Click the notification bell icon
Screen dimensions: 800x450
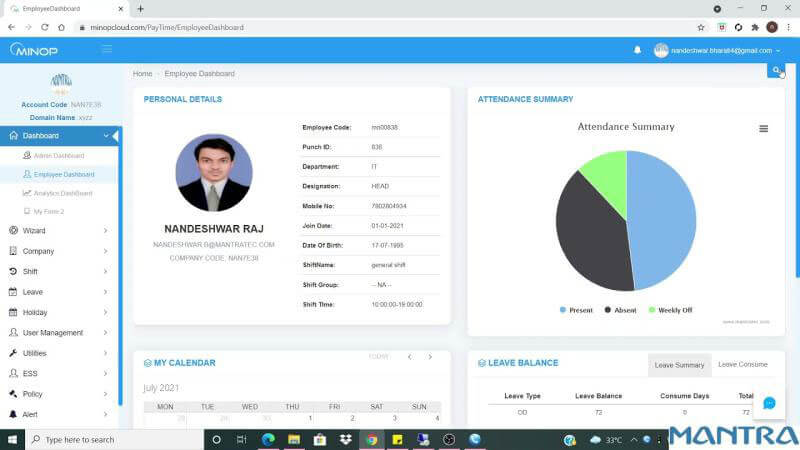click(x=637, y=50)
